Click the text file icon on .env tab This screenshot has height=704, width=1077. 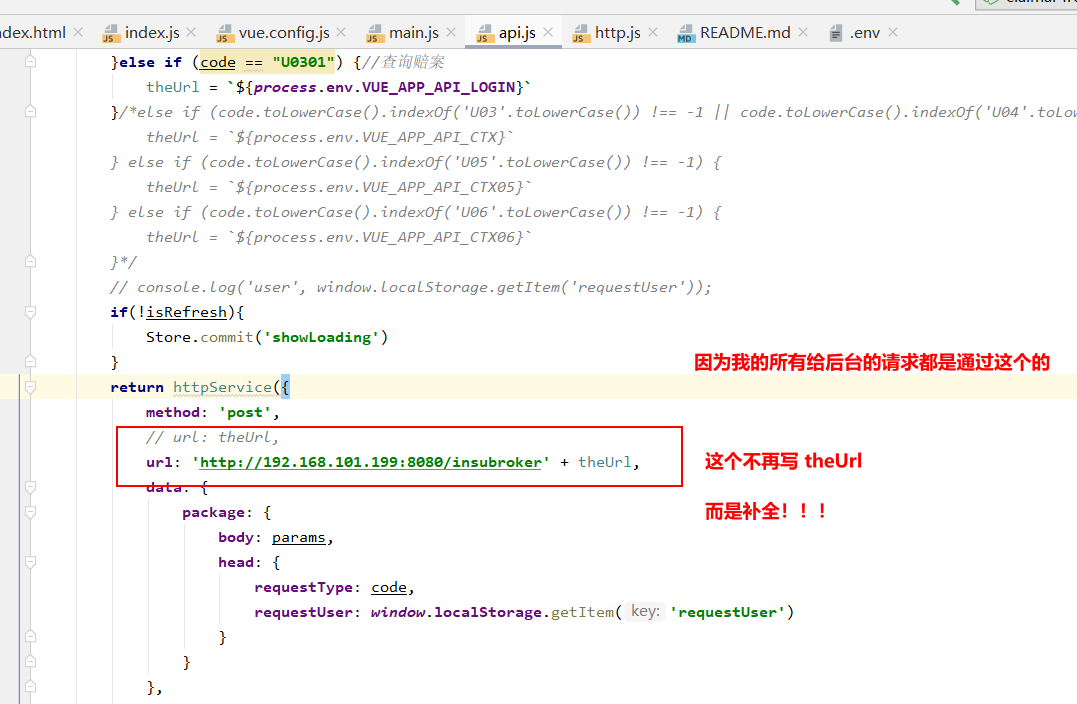836,33
